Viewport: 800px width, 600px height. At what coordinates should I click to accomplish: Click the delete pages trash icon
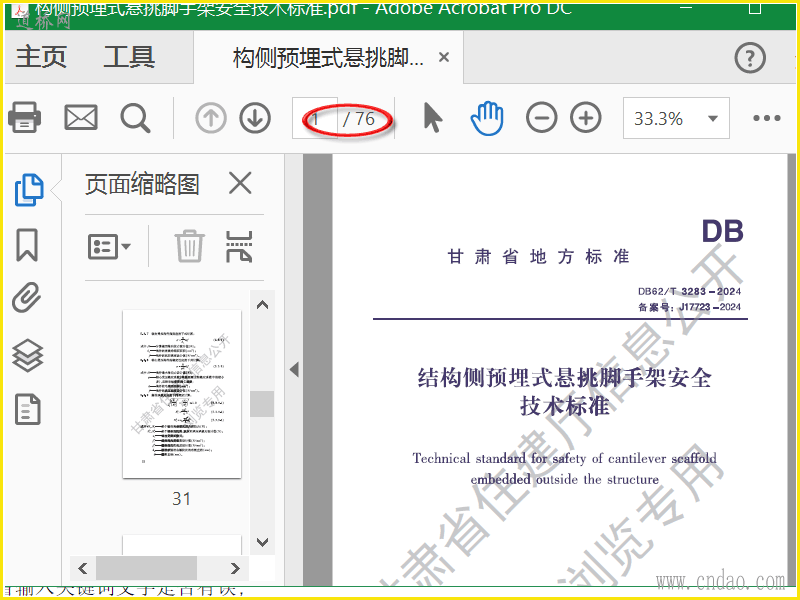coord(190,246)
